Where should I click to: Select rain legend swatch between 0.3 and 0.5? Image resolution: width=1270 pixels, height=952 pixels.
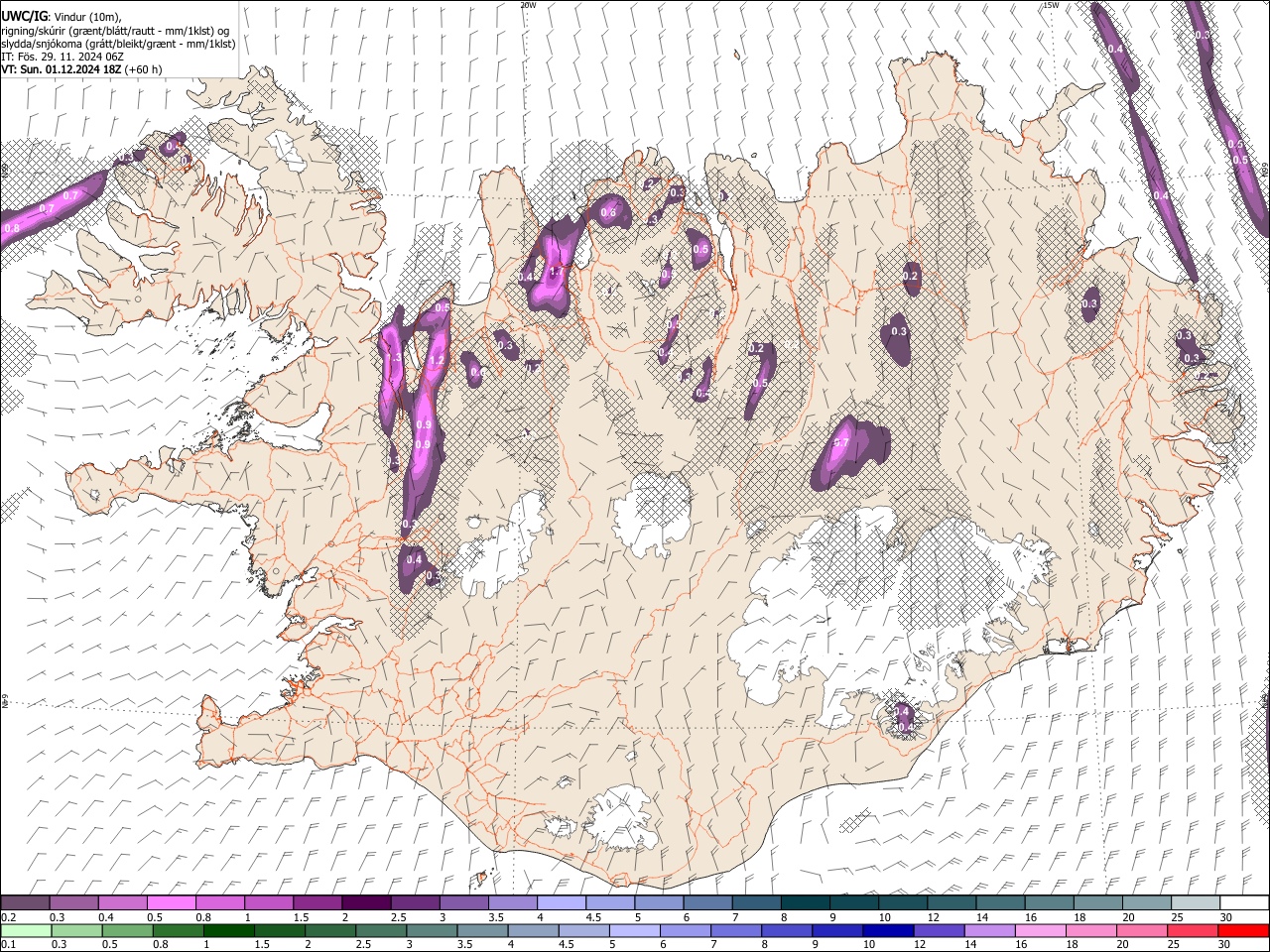coord(76,930)
